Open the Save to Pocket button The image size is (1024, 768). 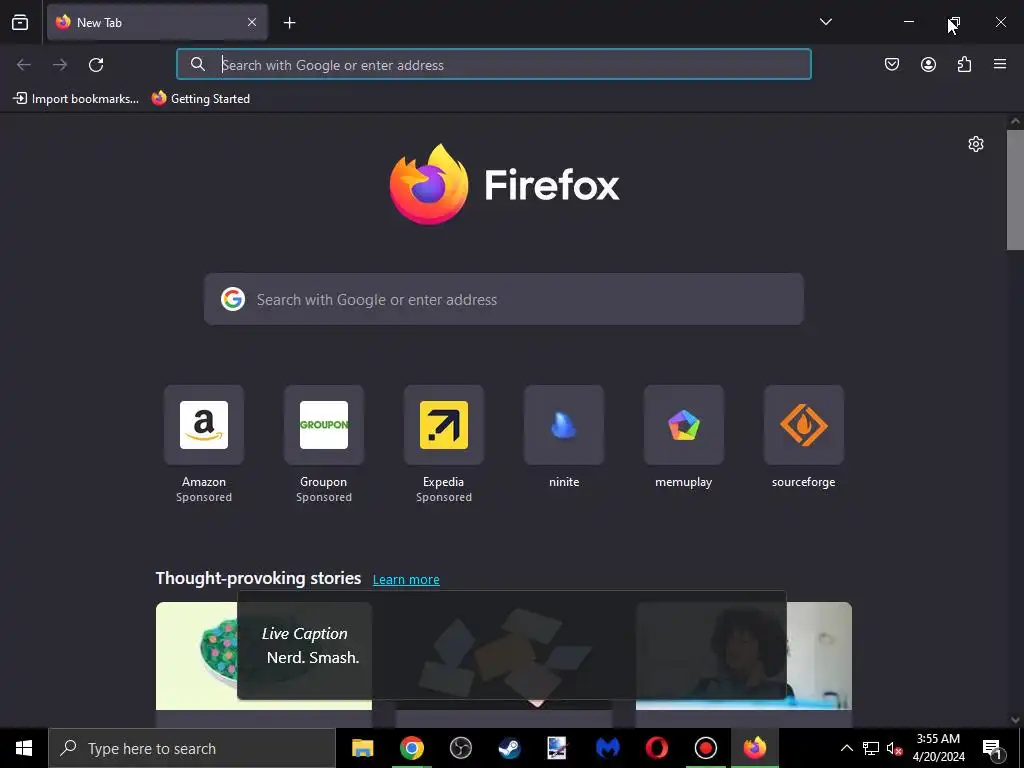[x=891, y=64]
